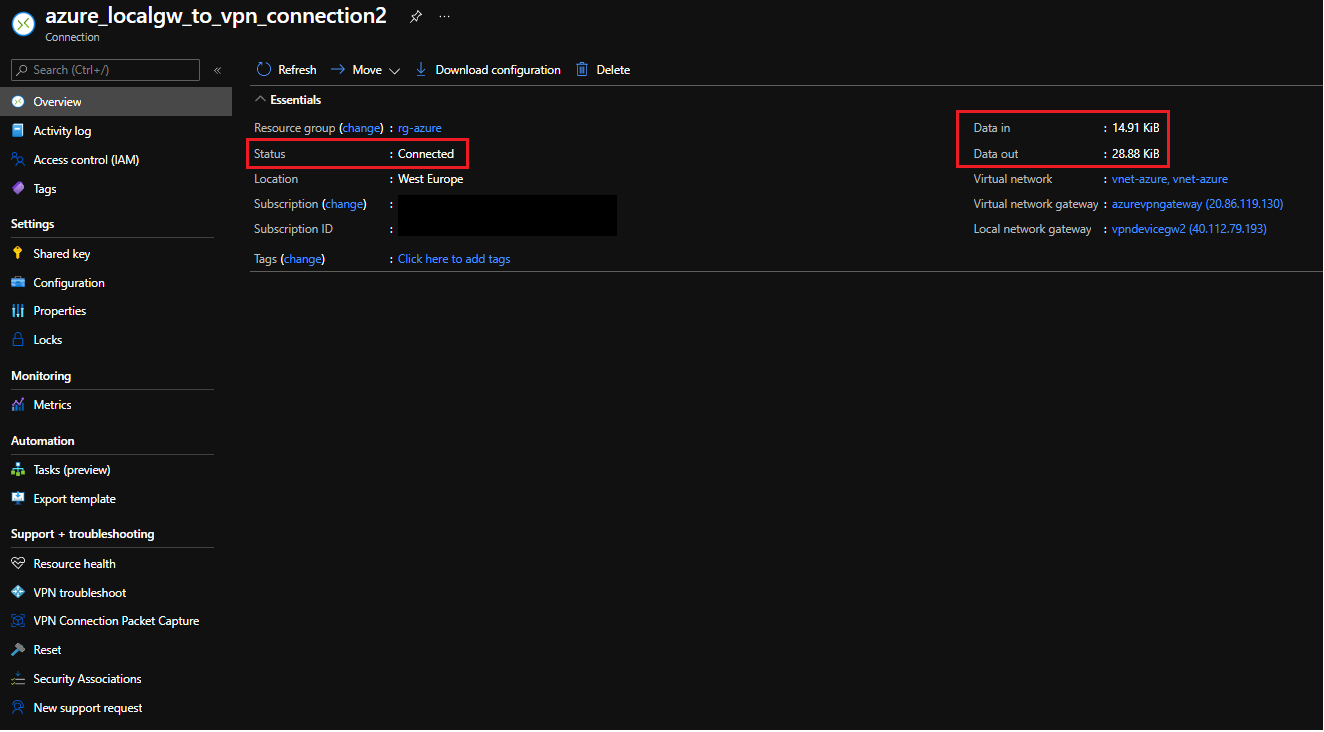Open VPN Connection Packet Capture page
The height and width of the screenshot is (732, 1324).
[116, 621]
